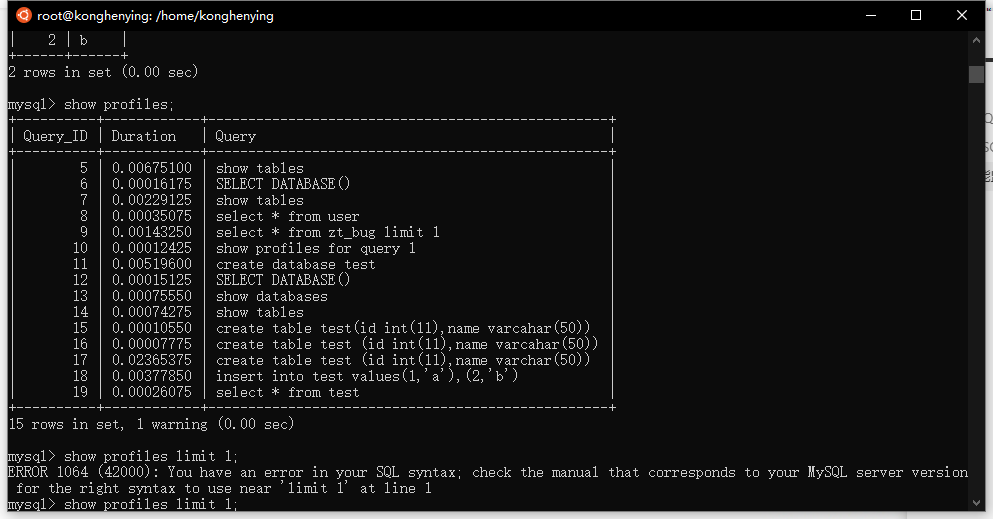Screen dimensions: 993x519
Task: Click the 'show profiles for query 1' row
Action: (x=315, y=248)
